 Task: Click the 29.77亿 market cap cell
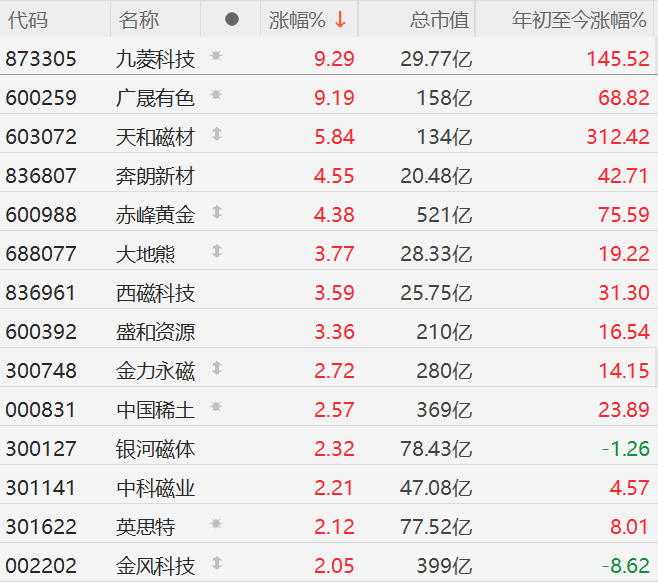[x=436, y=59]
